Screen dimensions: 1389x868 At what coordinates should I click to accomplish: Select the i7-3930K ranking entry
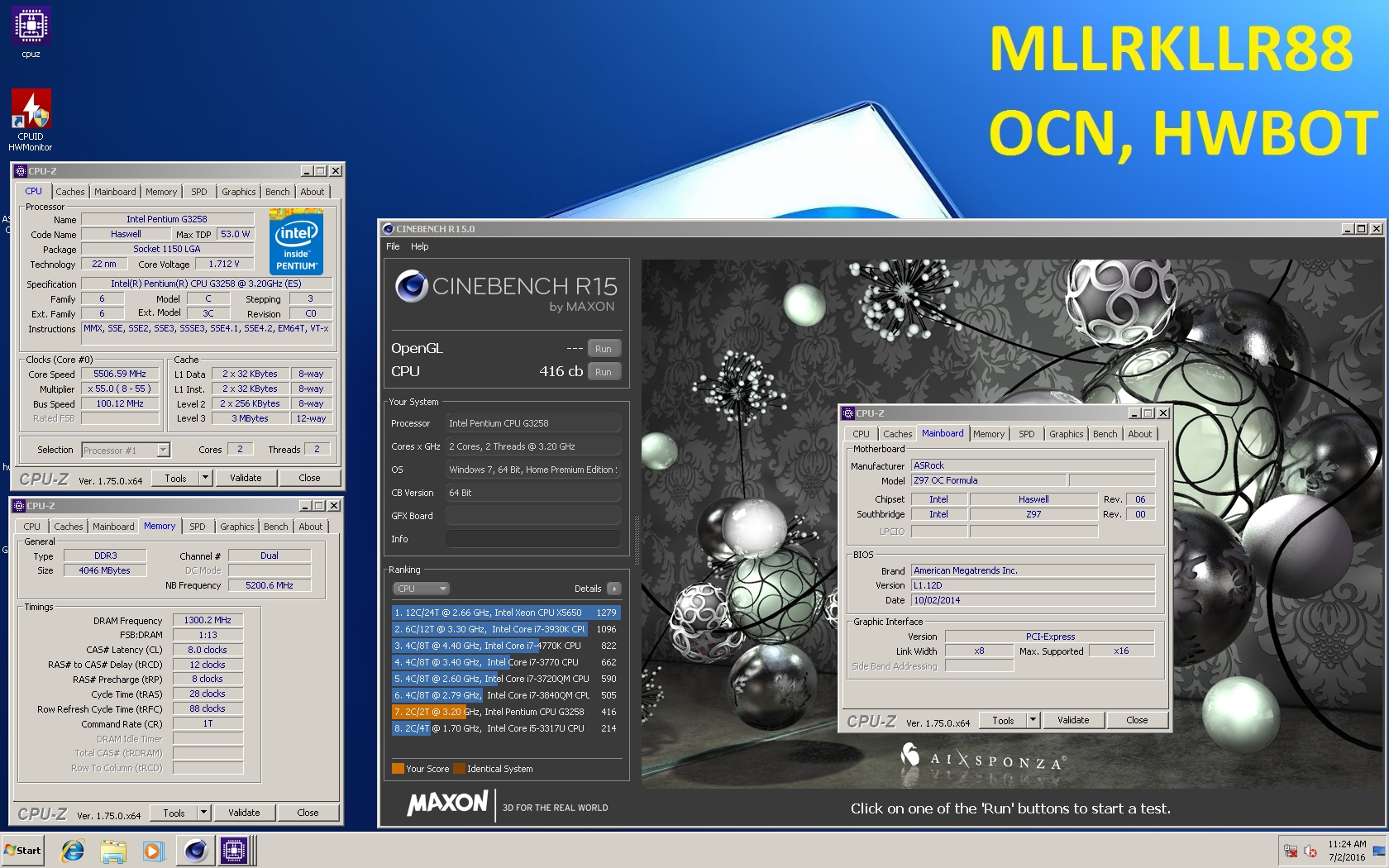[x=506, y=629]
